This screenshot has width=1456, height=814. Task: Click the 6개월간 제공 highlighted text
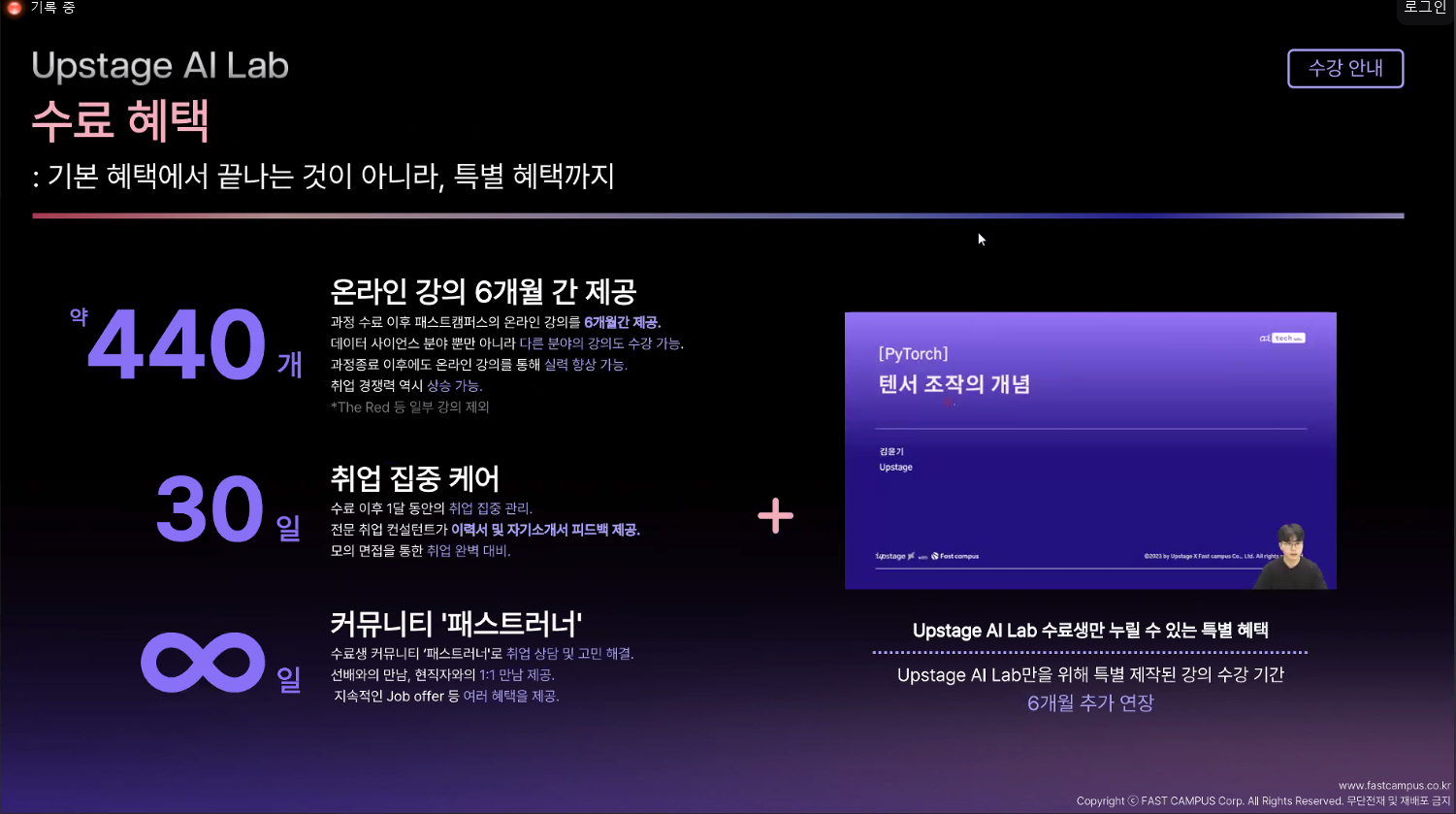pyautogui.click(x=622, y=322)
